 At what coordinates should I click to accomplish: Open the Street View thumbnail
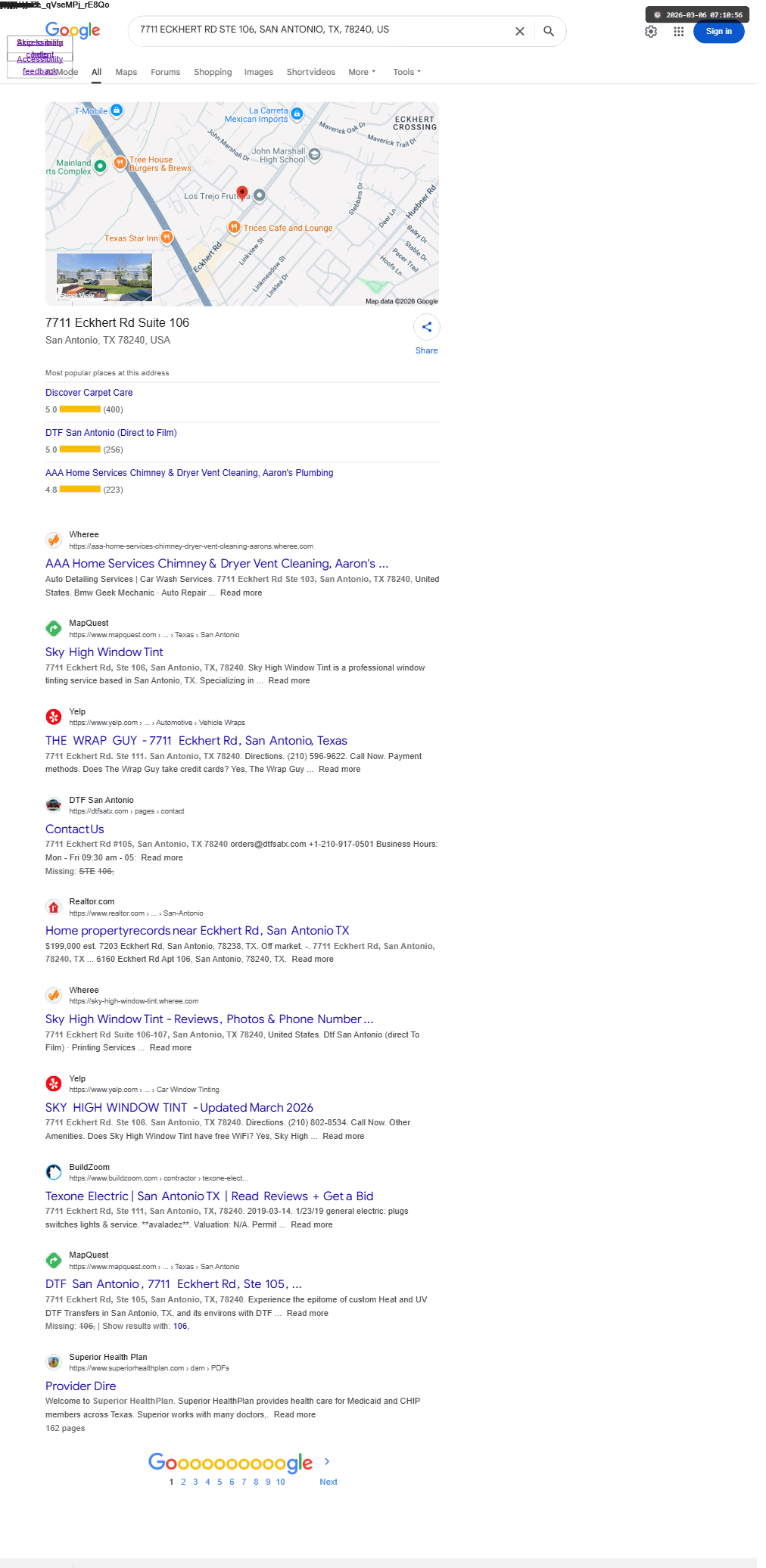[x=104, y=277]
